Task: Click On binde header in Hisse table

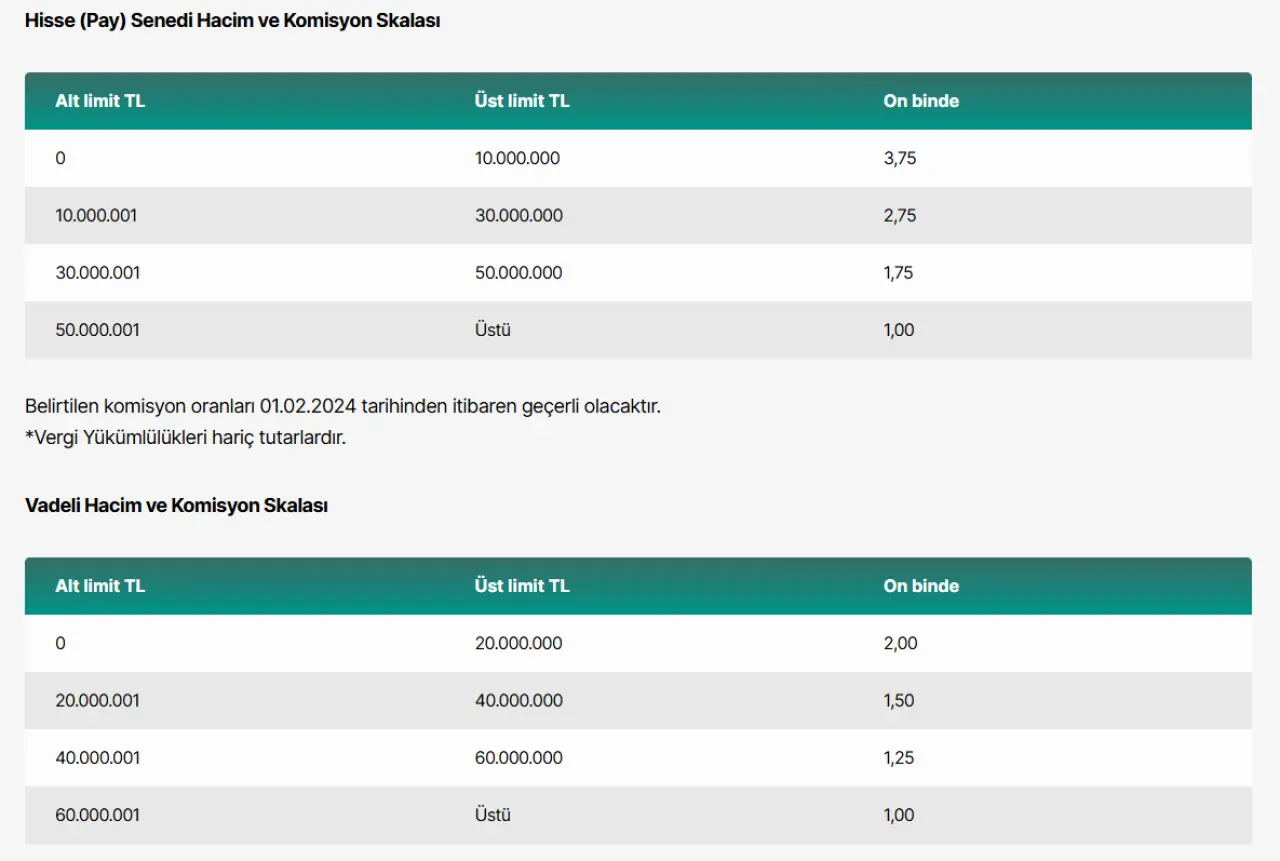Action: tap(921, 101)
